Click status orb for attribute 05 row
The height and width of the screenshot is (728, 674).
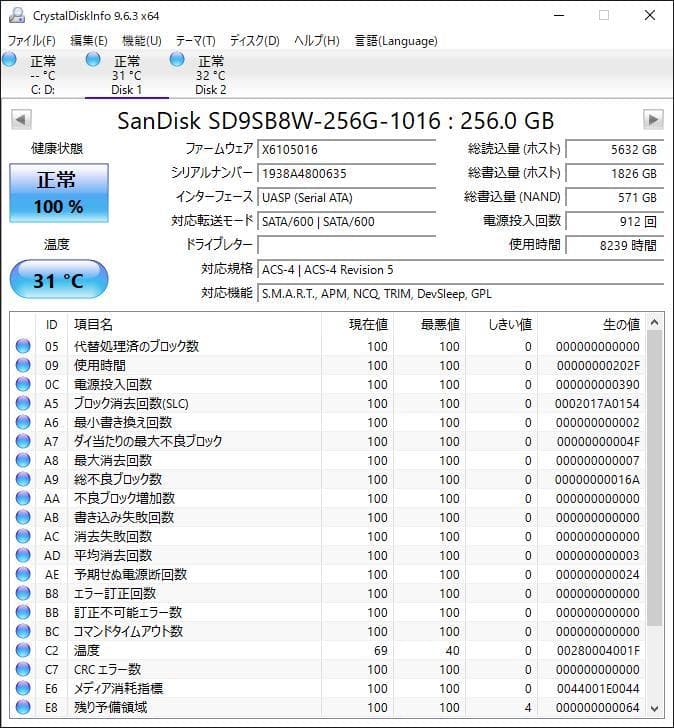23,346
